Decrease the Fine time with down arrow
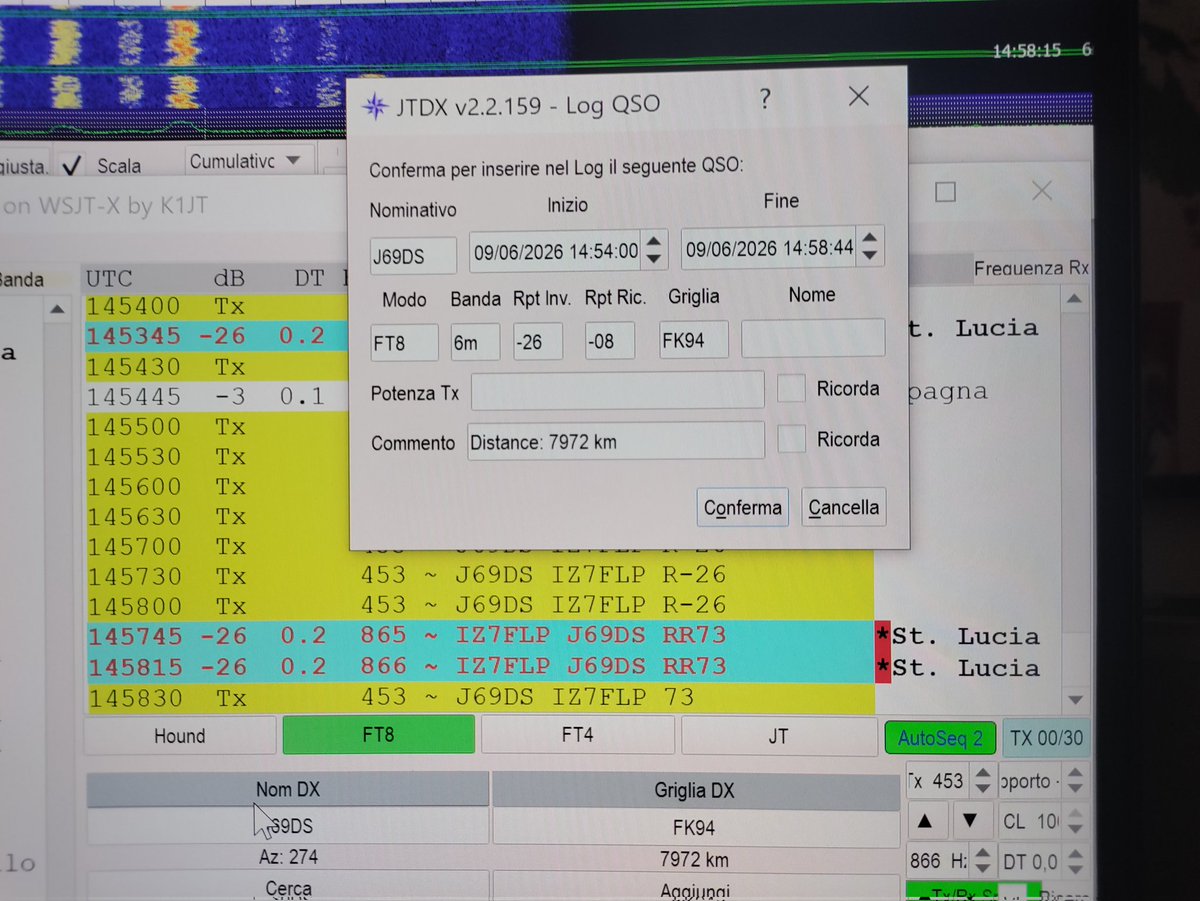This screenshot has width=1200, height=901. [x=870, y=258]
